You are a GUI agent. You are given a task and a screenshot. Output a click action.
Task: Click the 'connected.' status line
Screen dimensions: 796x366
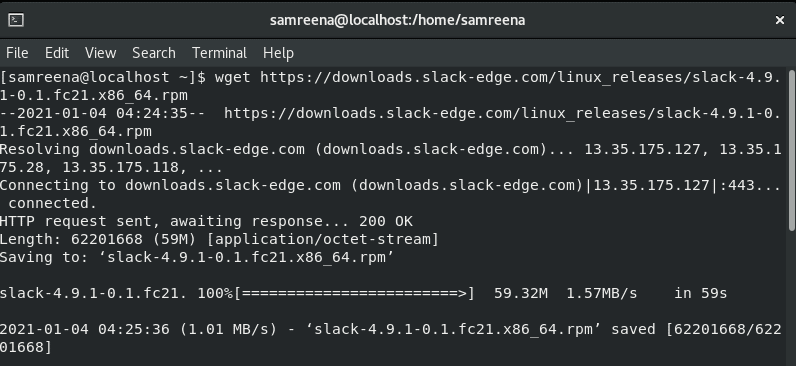pos(52,204)
